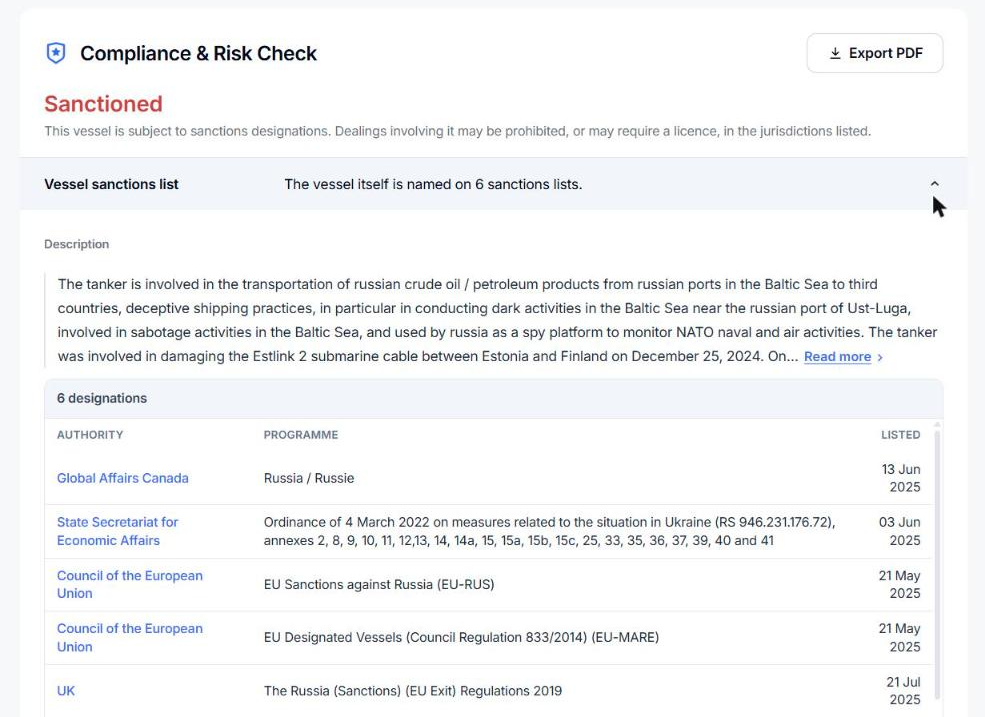Viewport: 985px width, 717px height.
Task: Click the shield star compliance icon
Action: click(56, 53)
